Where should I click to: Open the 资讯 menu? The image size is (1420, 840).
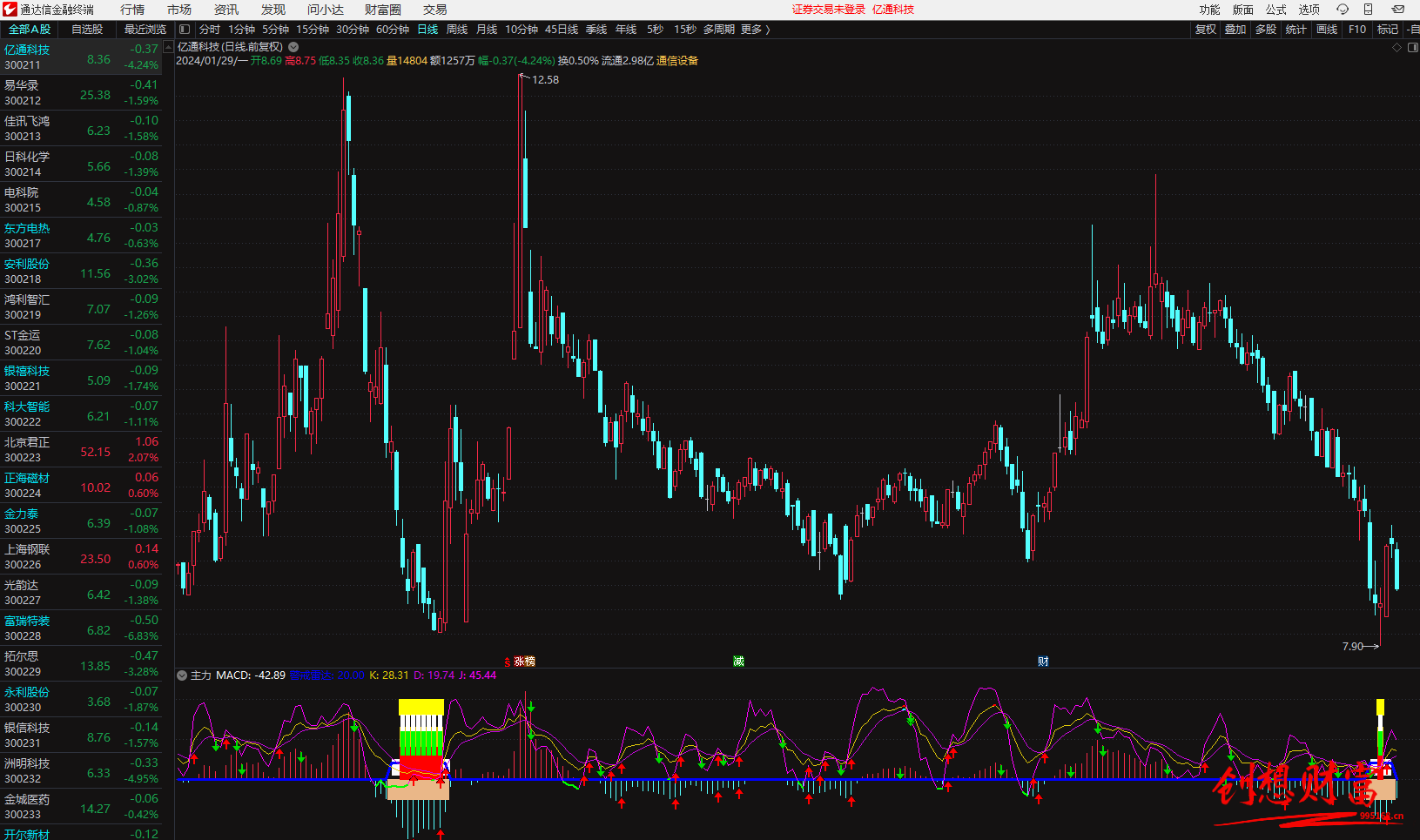point(226,10)
